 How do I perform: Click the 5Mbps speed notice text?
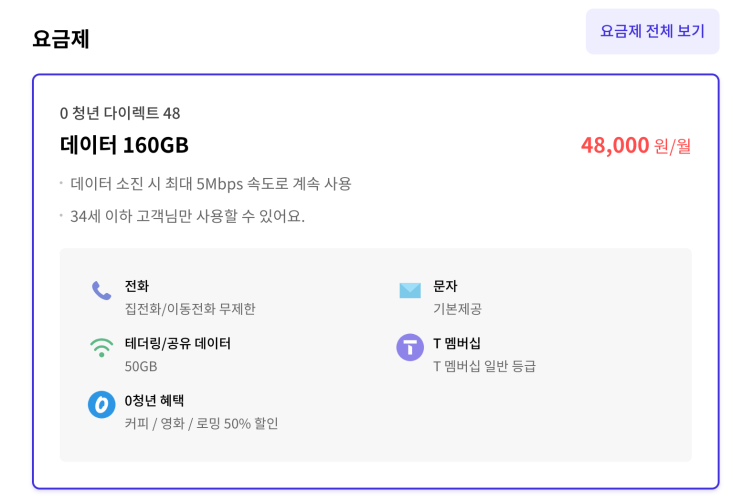click(211, 184)
